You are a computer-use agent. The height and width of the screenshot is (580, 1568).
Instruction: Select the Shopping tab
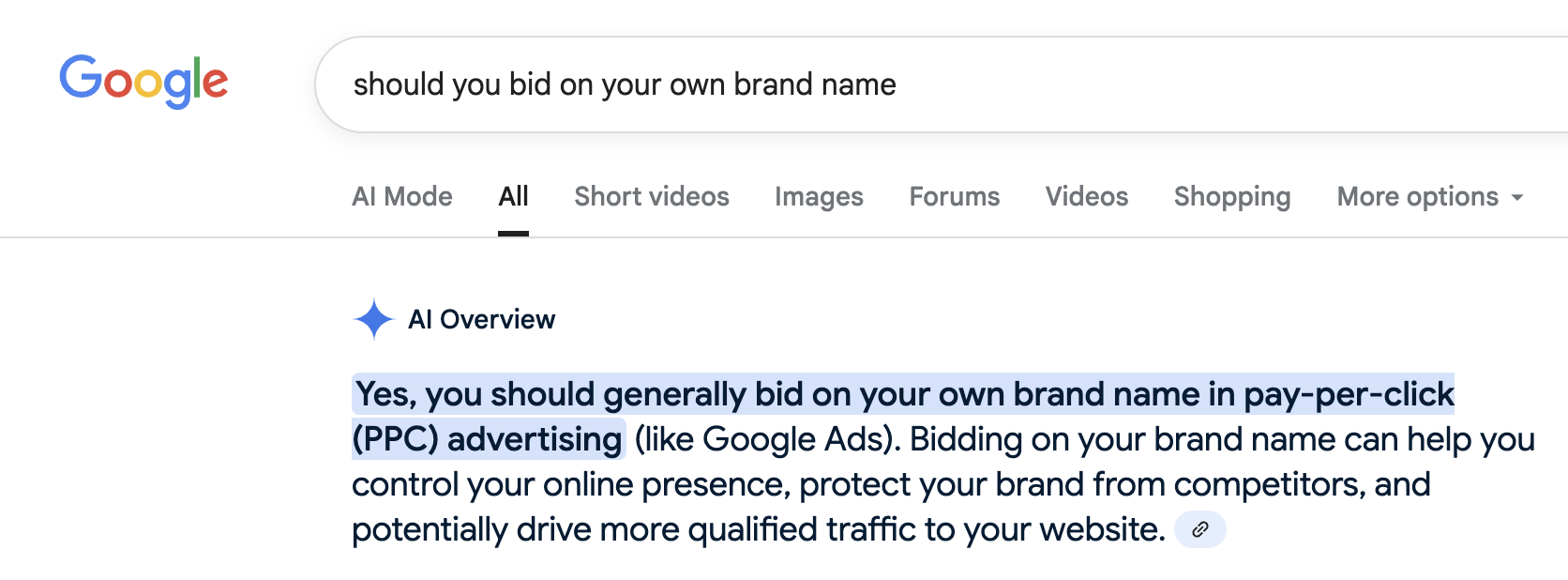(x=1231, y=197)
